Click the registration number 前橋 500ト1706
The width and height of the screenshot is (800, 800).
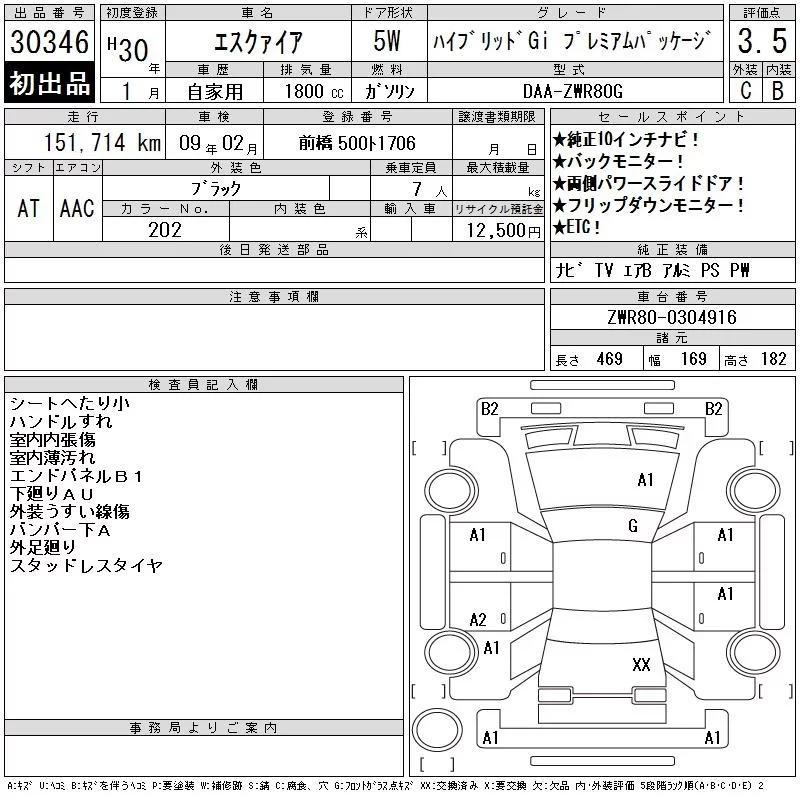point(357,143)
